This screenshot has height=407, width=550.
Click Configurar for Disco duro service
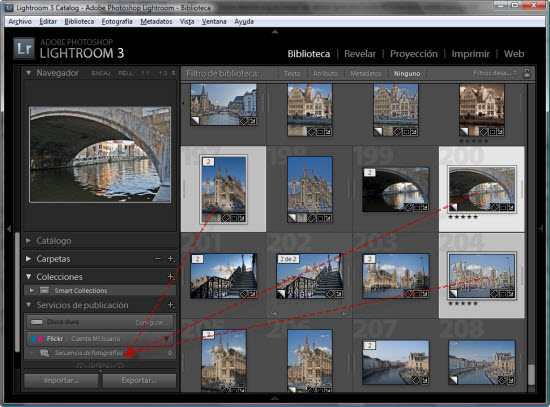152,322
